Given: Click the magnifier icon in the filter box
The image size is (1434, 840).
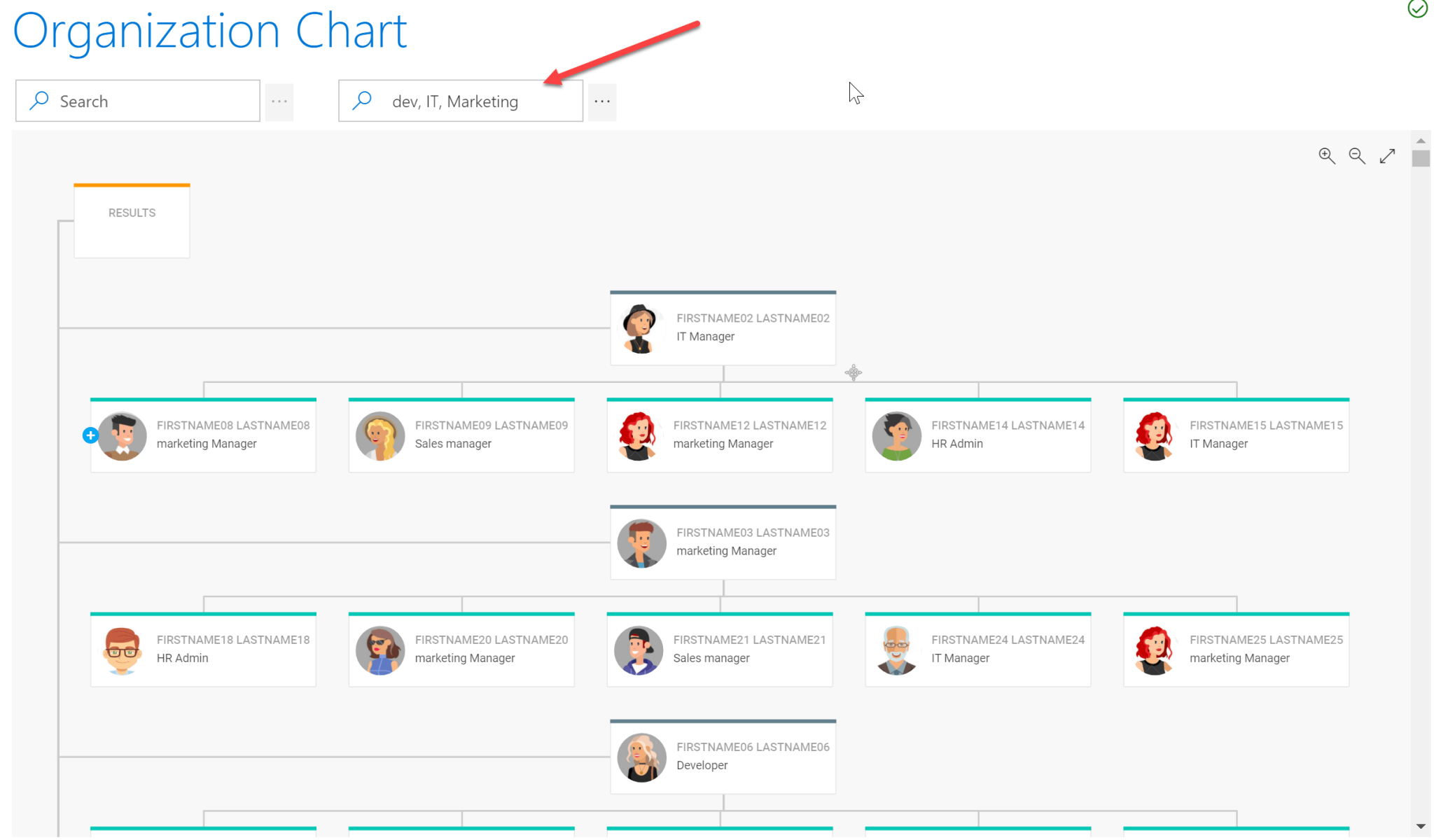Looking at the screenshot, I should click(x=361, y=100).
